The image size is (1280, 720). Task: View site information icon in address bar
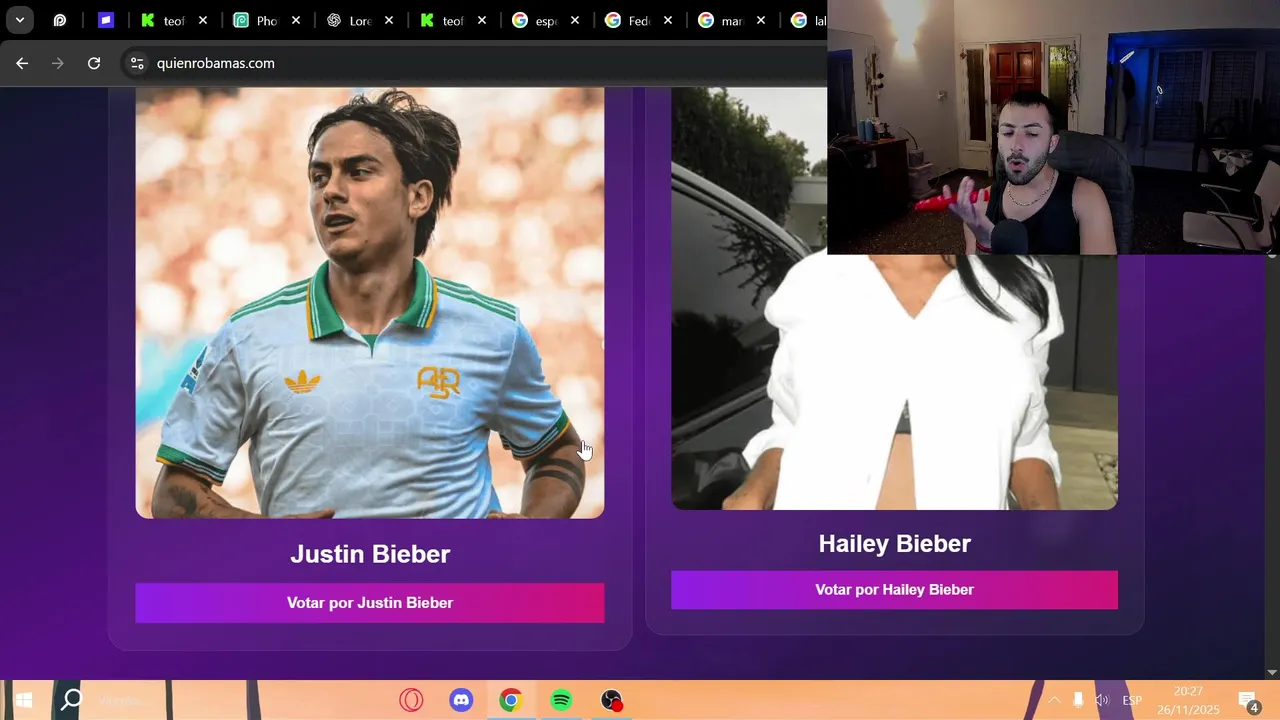[x=137, y=63]
